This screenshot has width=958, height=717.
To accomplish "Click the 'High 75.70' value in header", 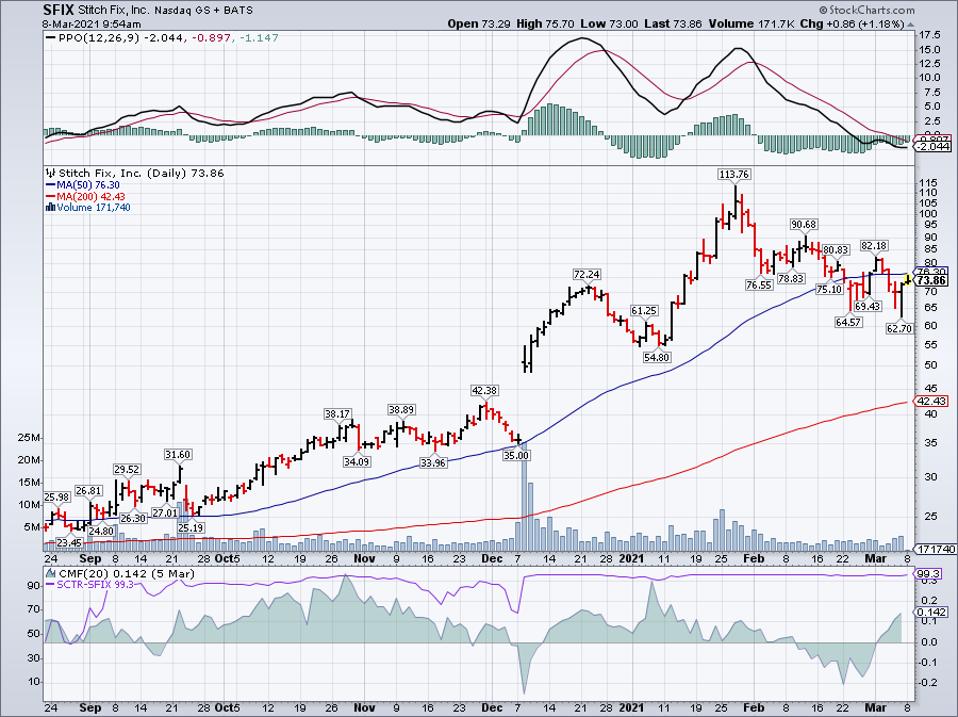I will point(543,24).
